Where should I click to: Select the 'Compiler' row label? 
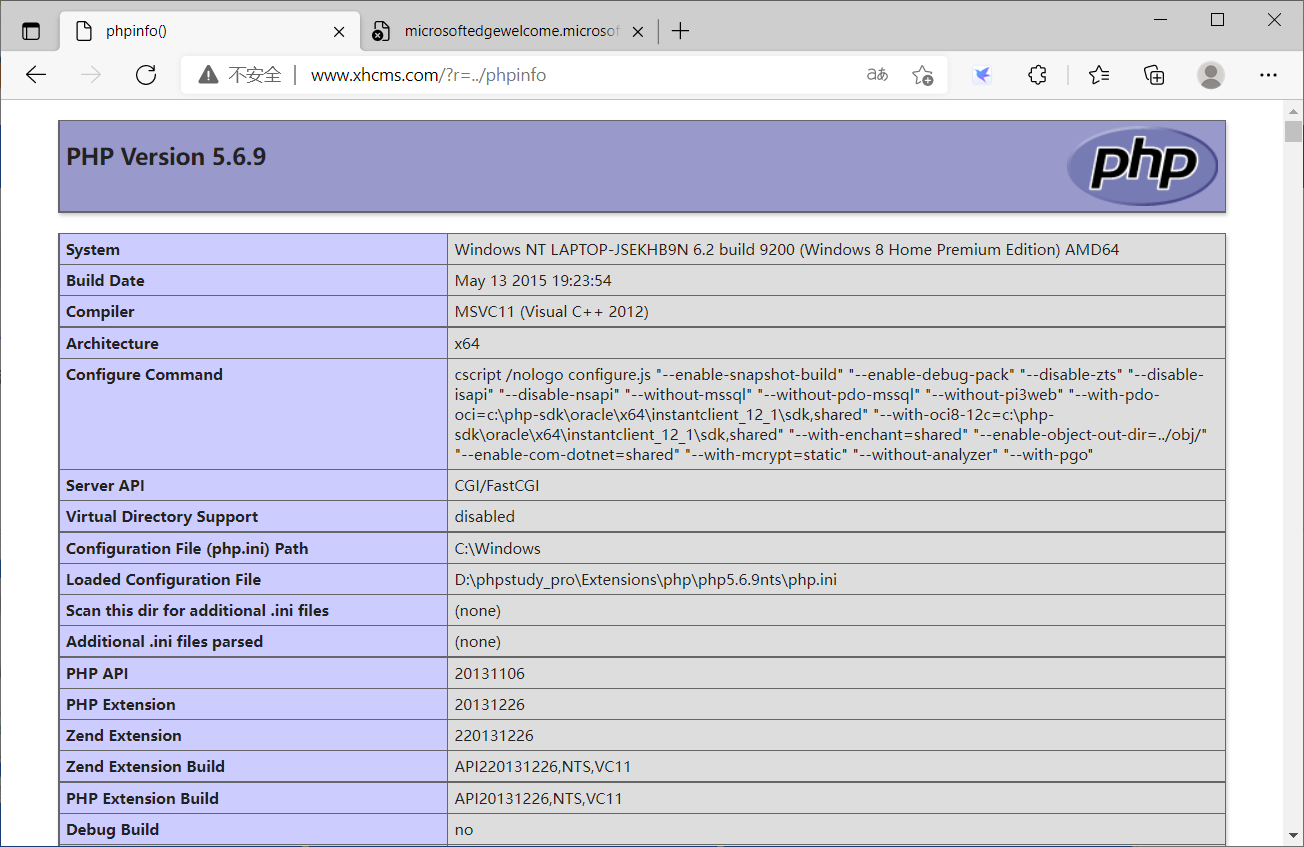point(100,311)
